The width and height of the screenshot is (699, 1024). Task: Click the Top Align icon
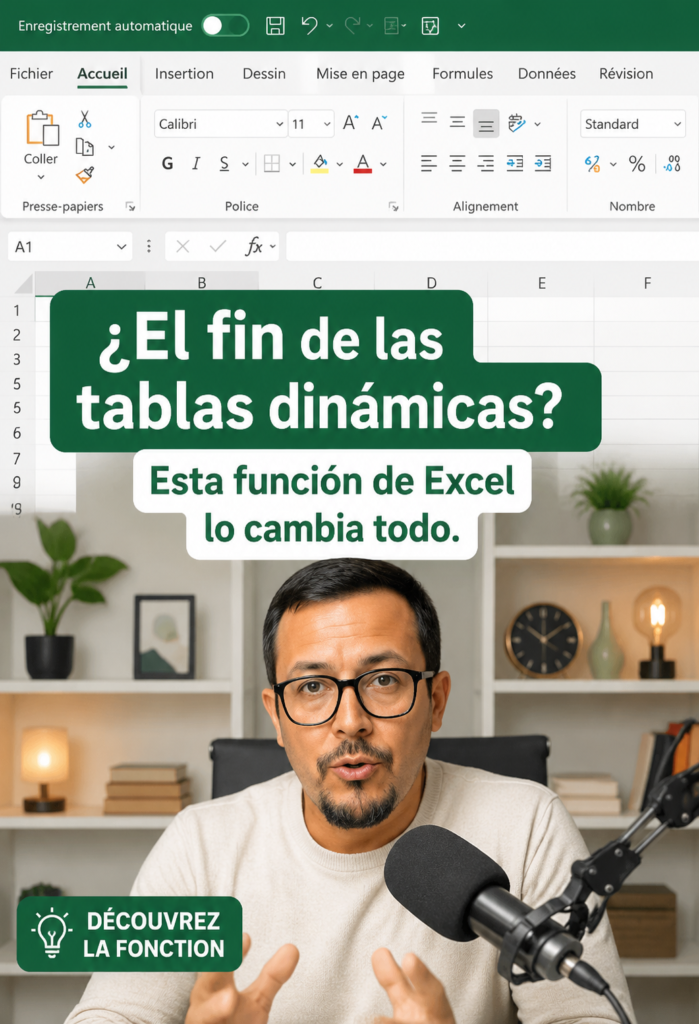click(429, 118)
